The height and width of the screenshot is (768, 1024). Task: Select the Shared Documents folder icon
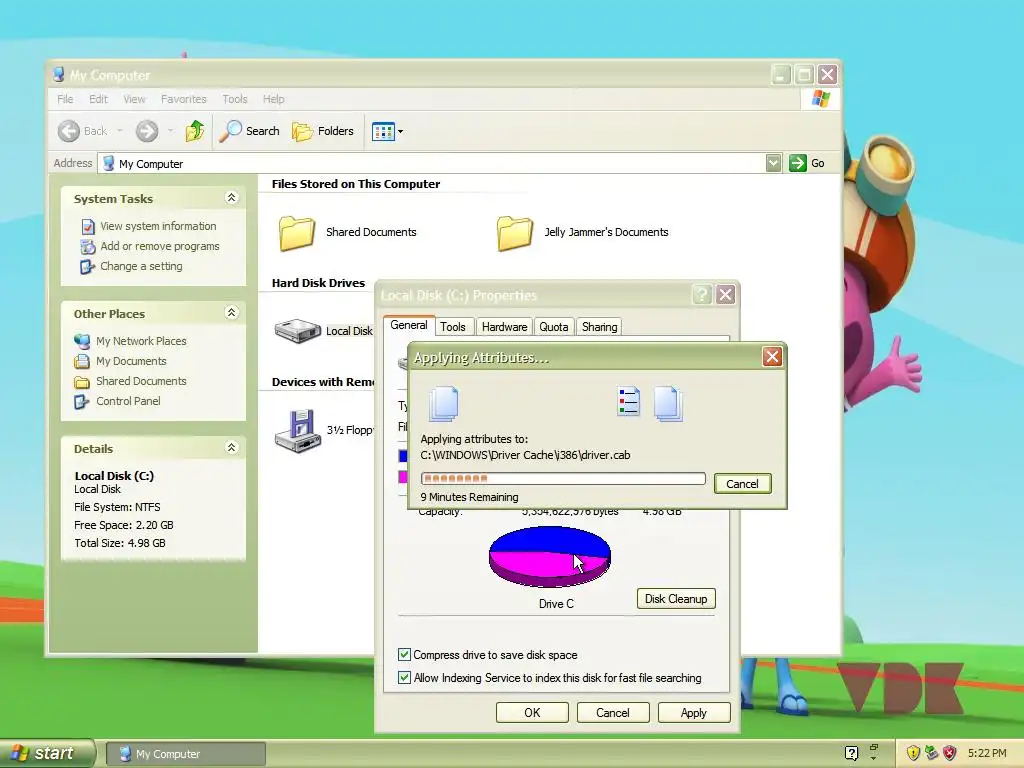(x=297, y=233)
